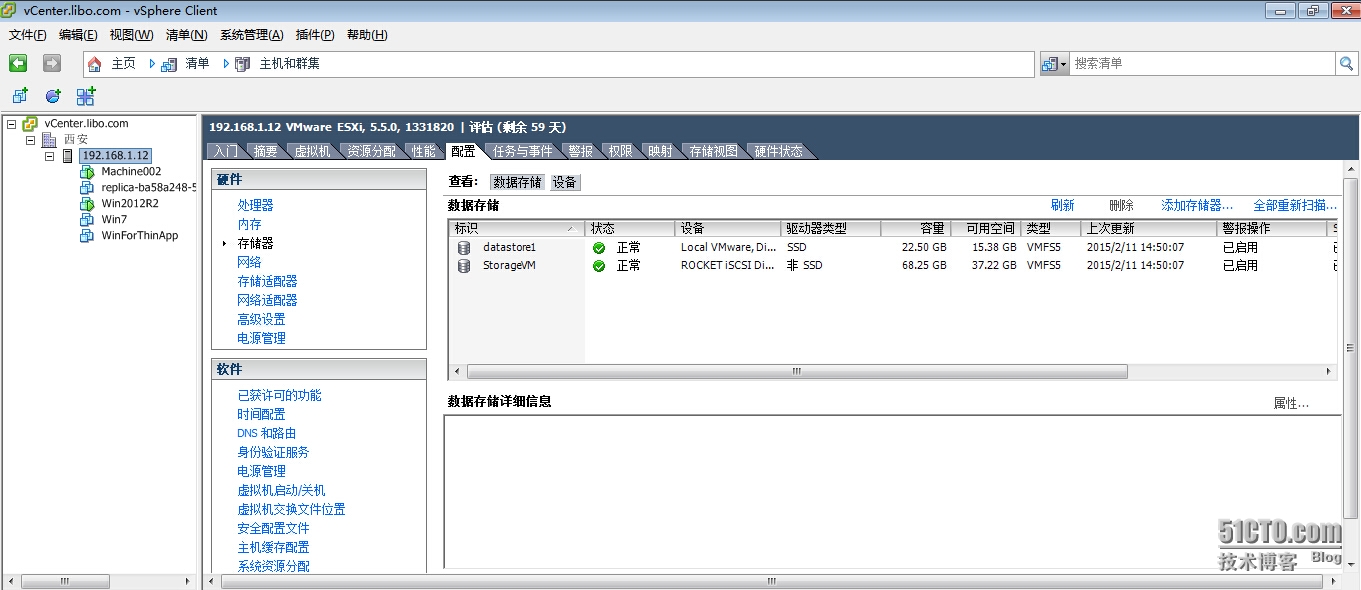Click the third toolbar icon with green plus

(x=86, y=96)
